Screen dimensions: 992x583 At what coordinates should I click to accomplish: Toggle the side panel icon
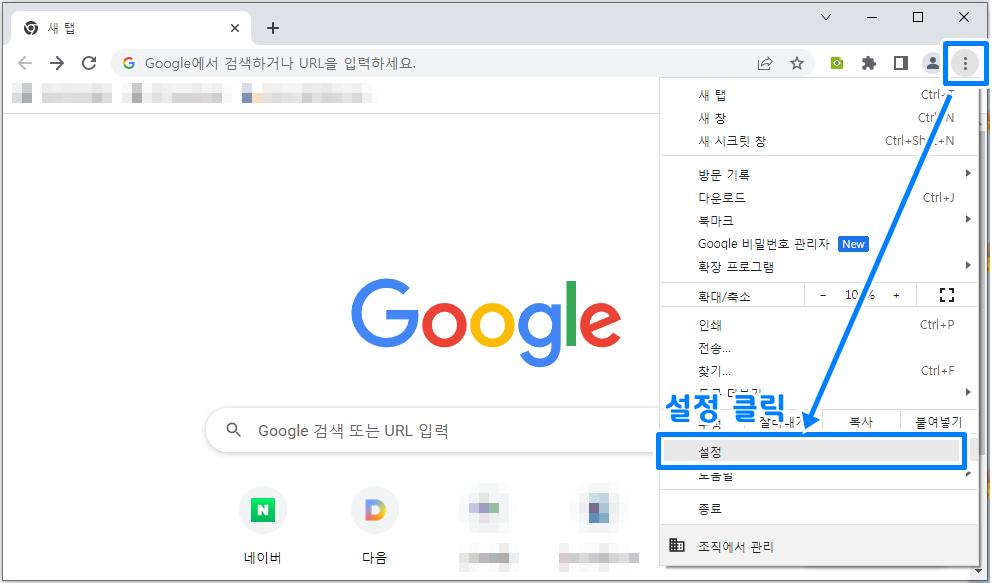901,63
